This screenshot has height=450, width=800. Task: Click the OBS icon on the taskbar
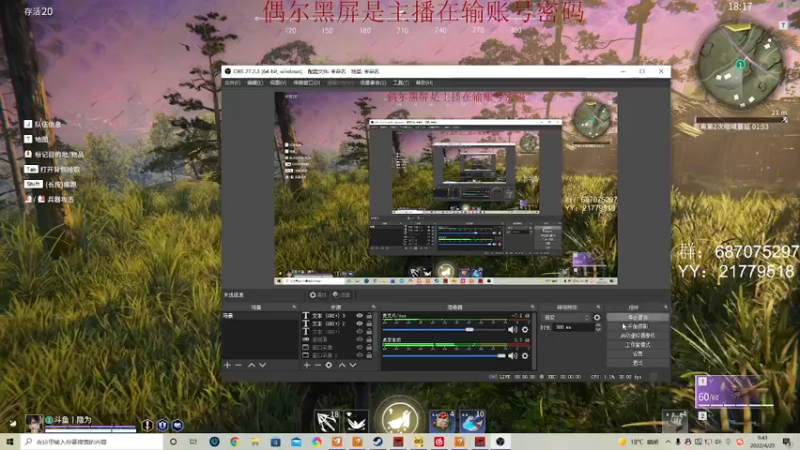click(500, 441)
